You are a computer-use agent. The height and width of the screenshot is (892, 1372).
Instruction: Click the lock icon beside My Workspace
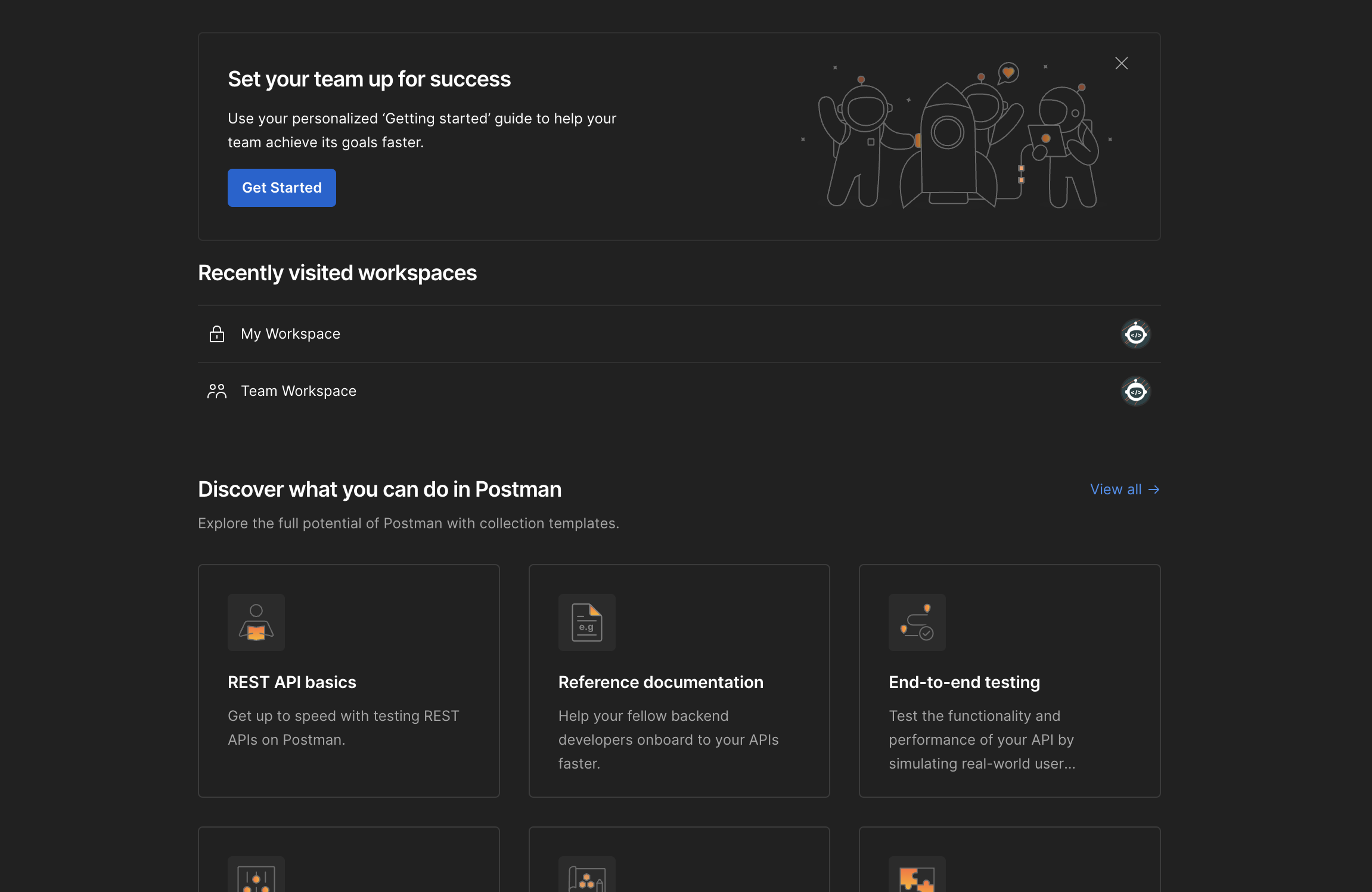tap(217, 334)
